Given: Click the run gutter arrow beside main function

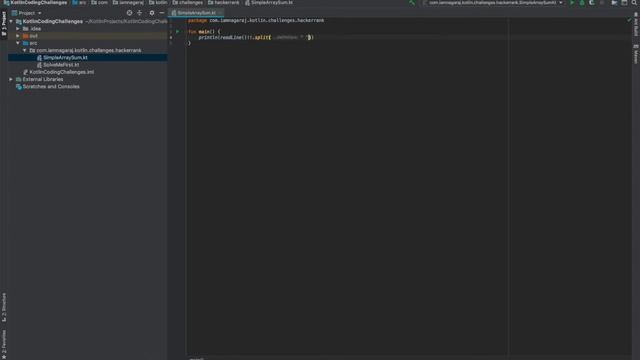Looking at the screenshot, I should (x=178, y=31).
